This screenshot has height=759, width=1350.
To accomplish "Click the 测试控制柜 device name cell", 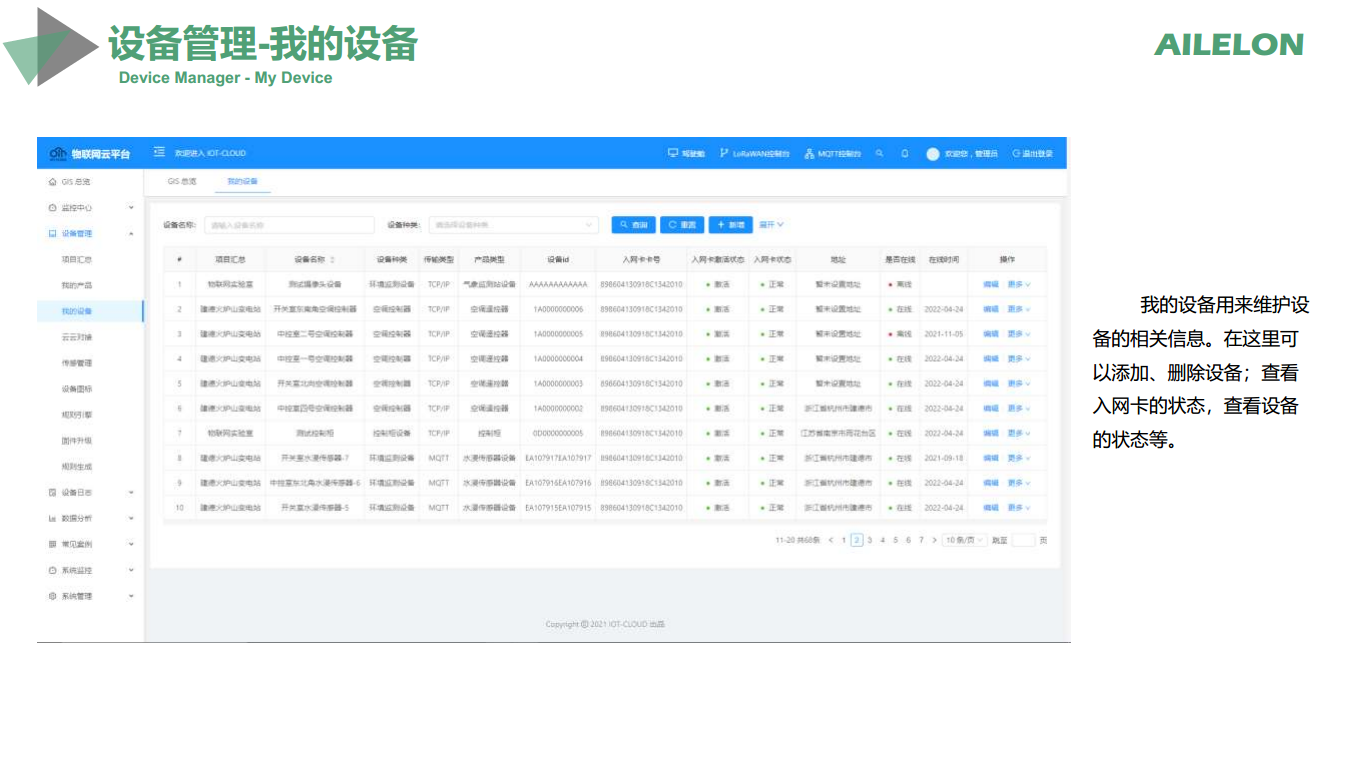I will coord(314,433).
